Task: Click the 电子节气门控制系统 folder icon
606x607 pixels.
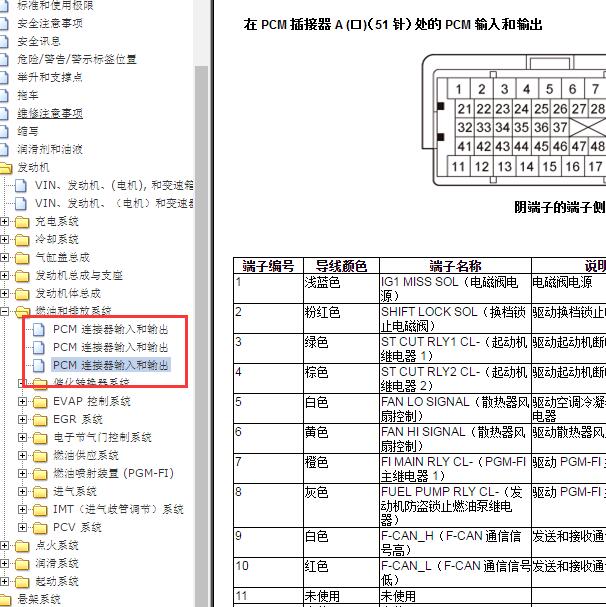Action: click(40, 438)
